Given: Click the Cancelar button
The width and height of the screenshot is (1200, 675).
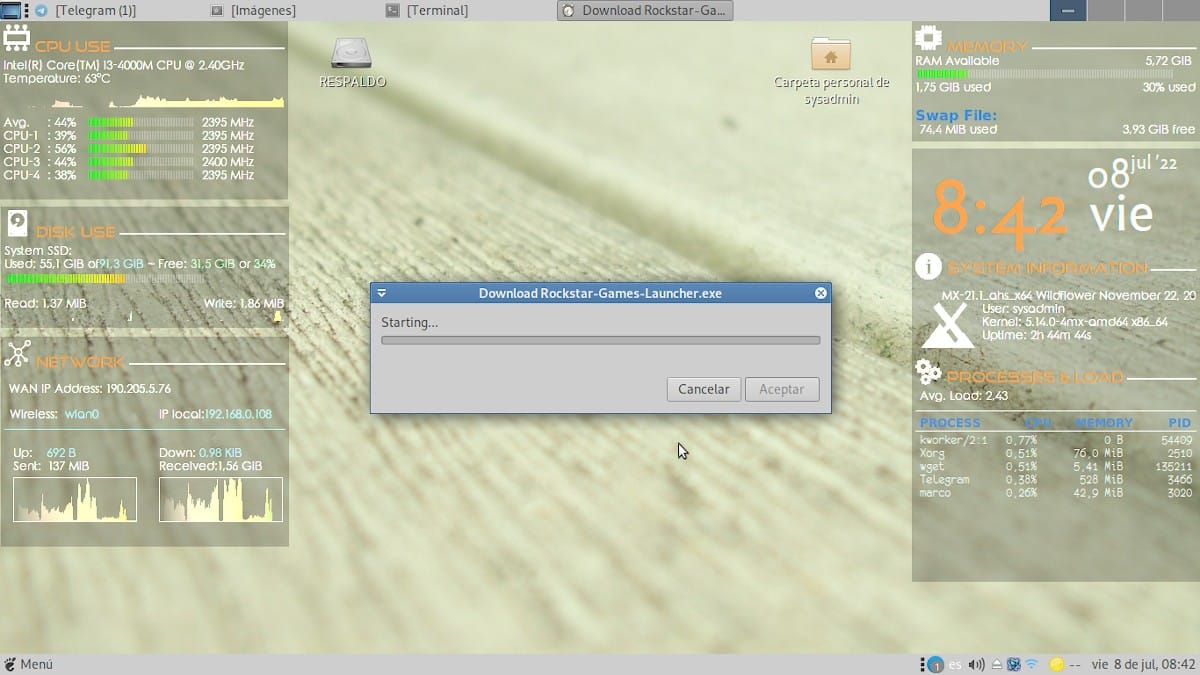Looking at the screenshot, I should click(x=703, y=389).
